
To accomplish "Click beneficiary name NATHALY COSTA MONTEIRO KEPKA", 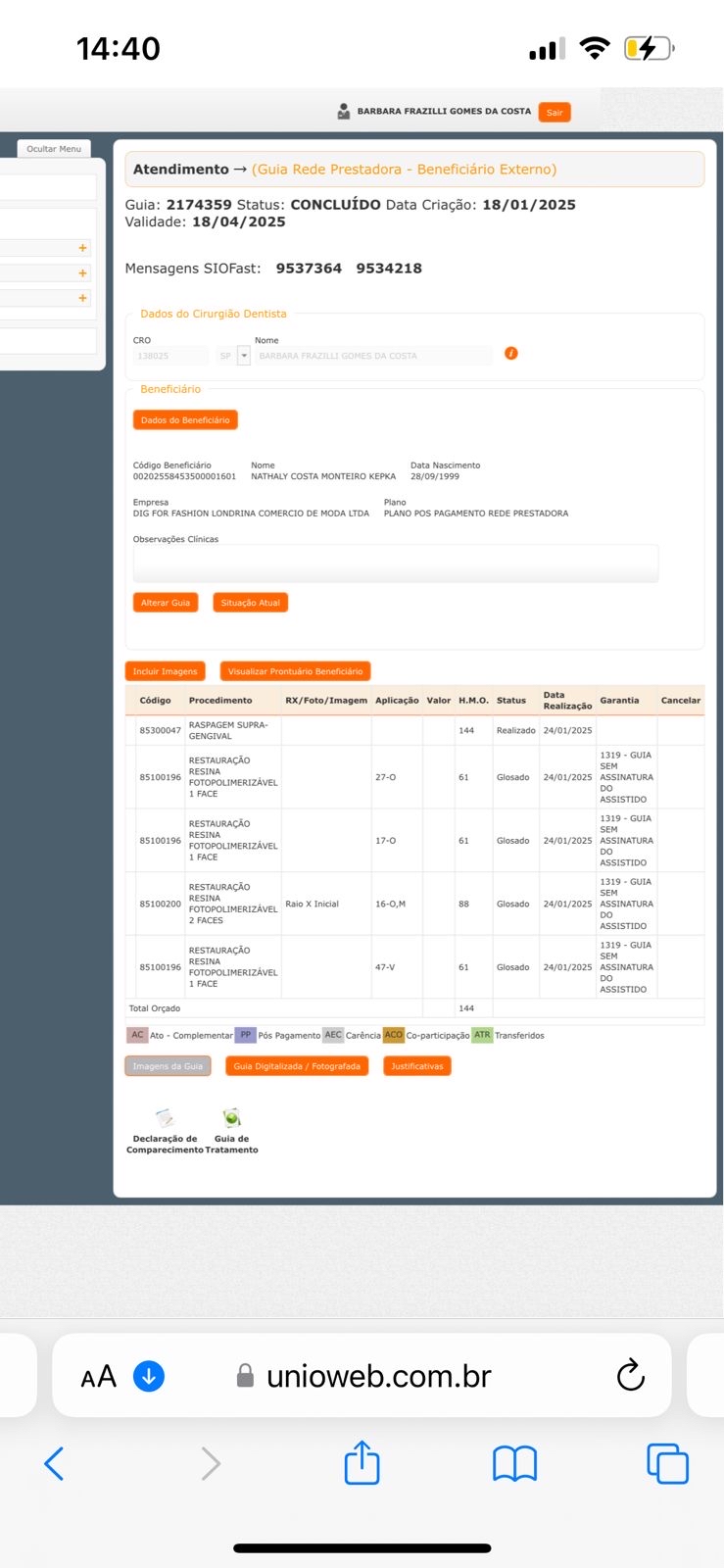I will (x=323, y=476).
